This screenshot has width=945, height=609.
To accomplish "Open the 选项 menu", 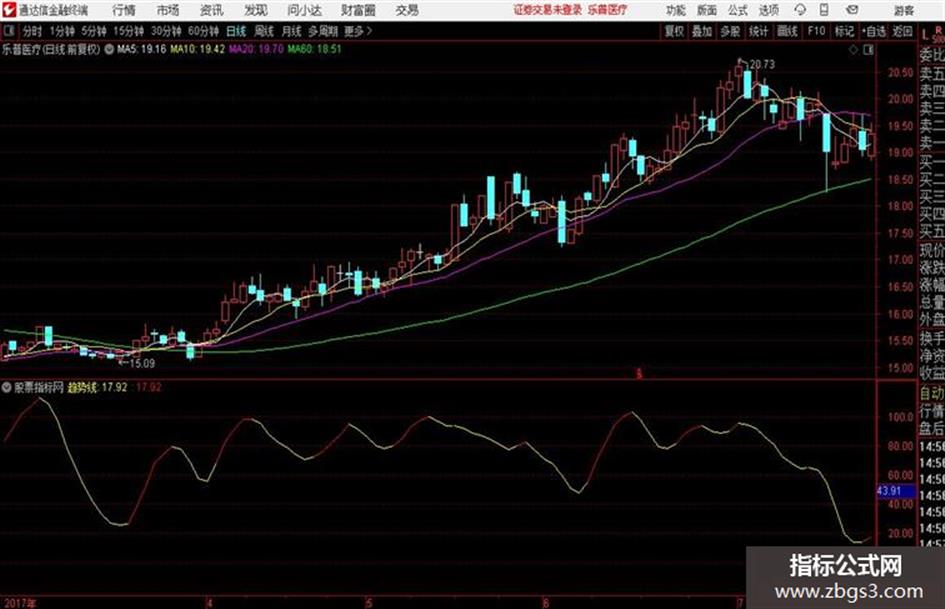I will pyautogui.click(x=768, y=10).
